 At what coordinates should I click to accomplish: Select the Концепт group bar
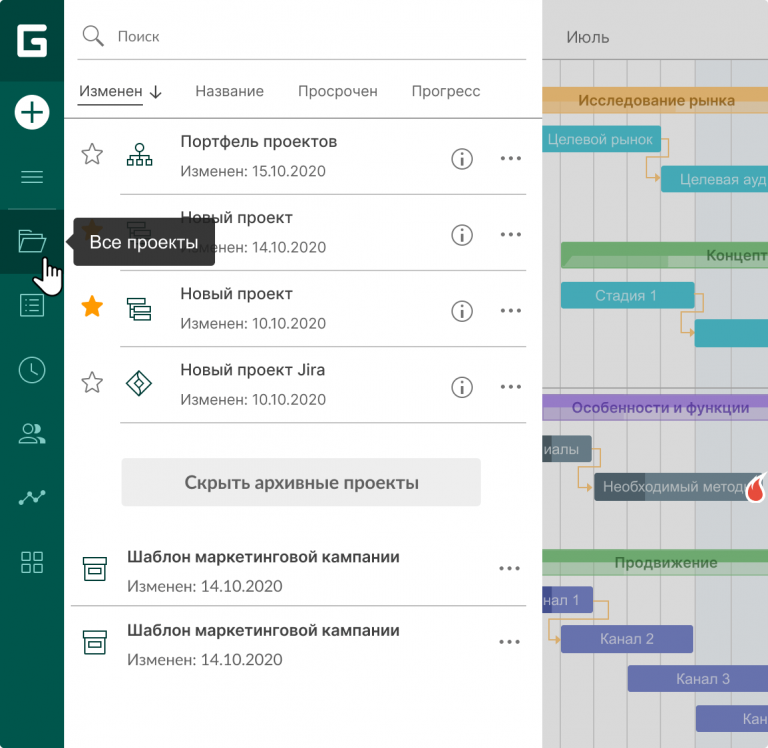[x=665, y=255]
